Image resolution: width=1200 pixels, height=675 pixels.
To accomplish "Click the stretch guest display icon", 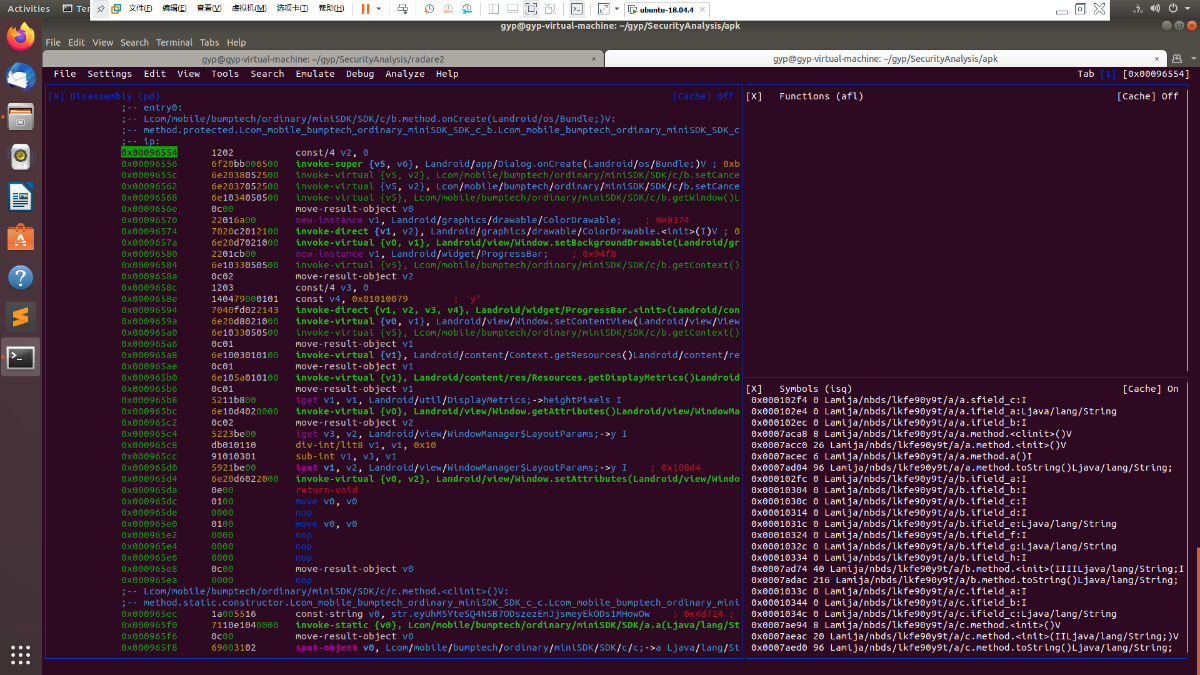I will pyautogui.click(x=603, y=8).
